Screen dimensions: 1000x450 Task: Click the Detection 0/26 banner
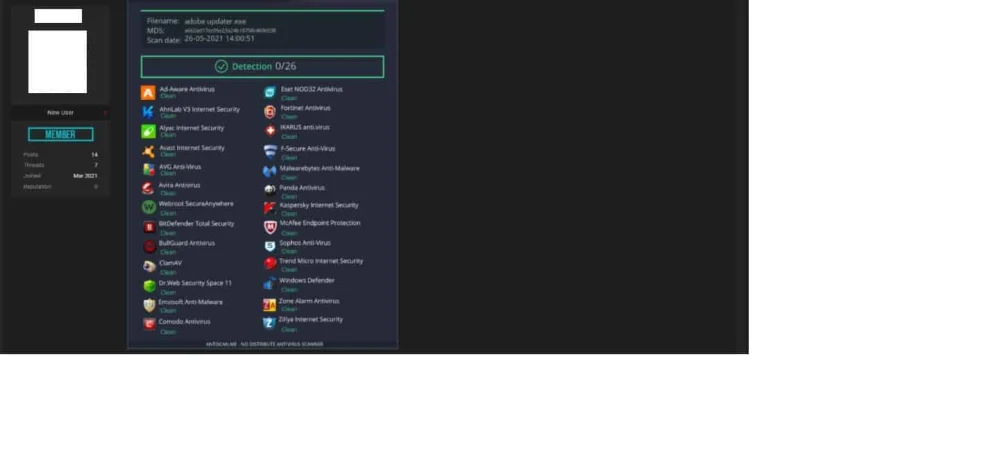[x=262, y=66]
